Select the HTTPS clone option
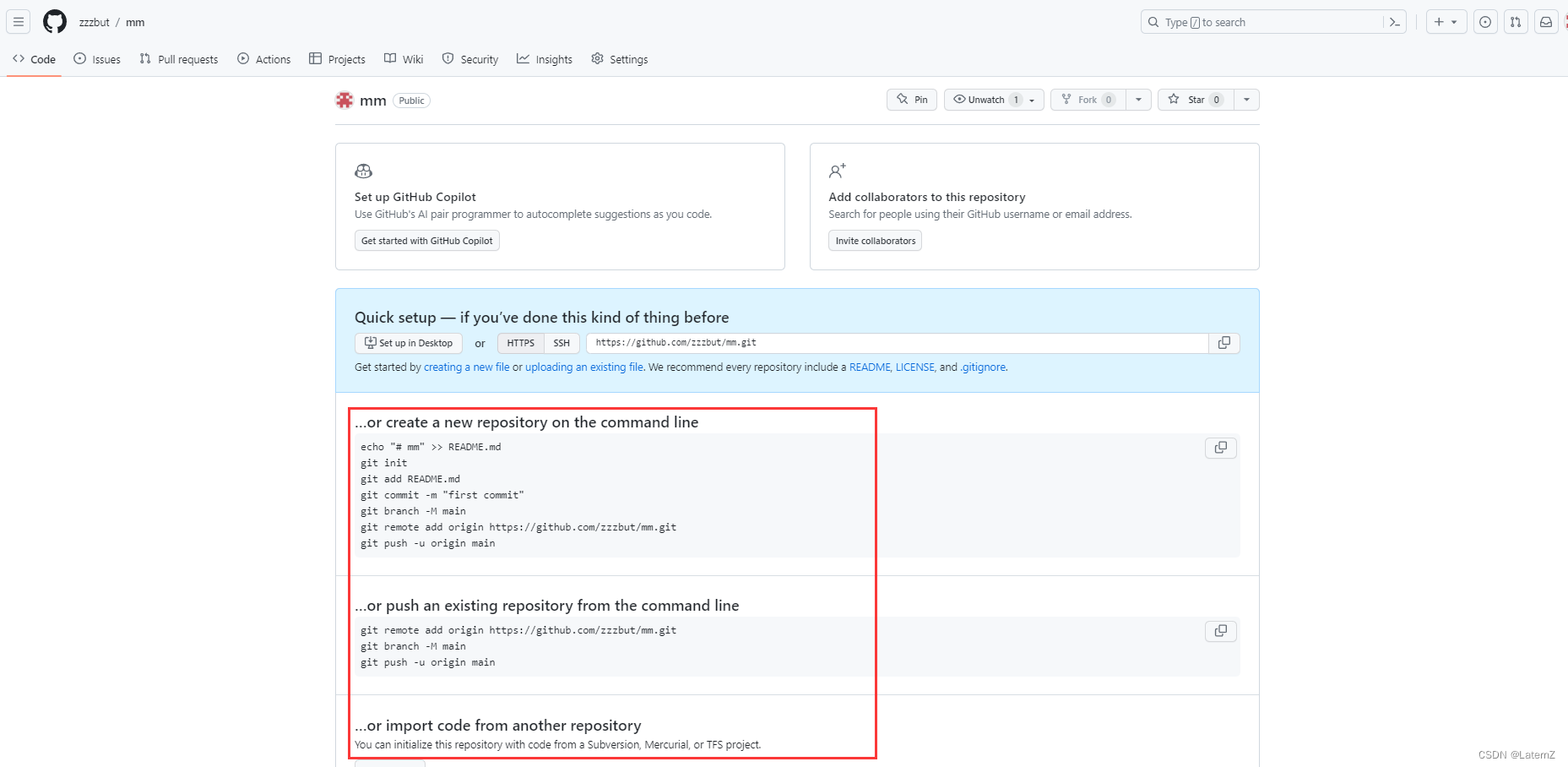This screenshot has width=1568, height=767. tap(521, 343)
